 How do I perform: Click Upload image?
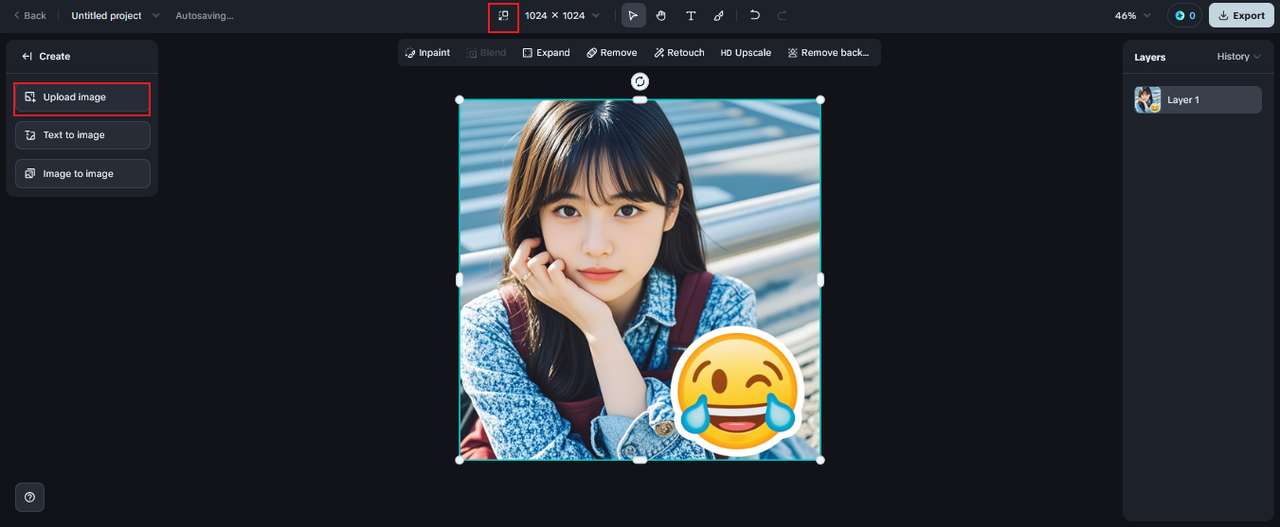click(x=82, y=98)
